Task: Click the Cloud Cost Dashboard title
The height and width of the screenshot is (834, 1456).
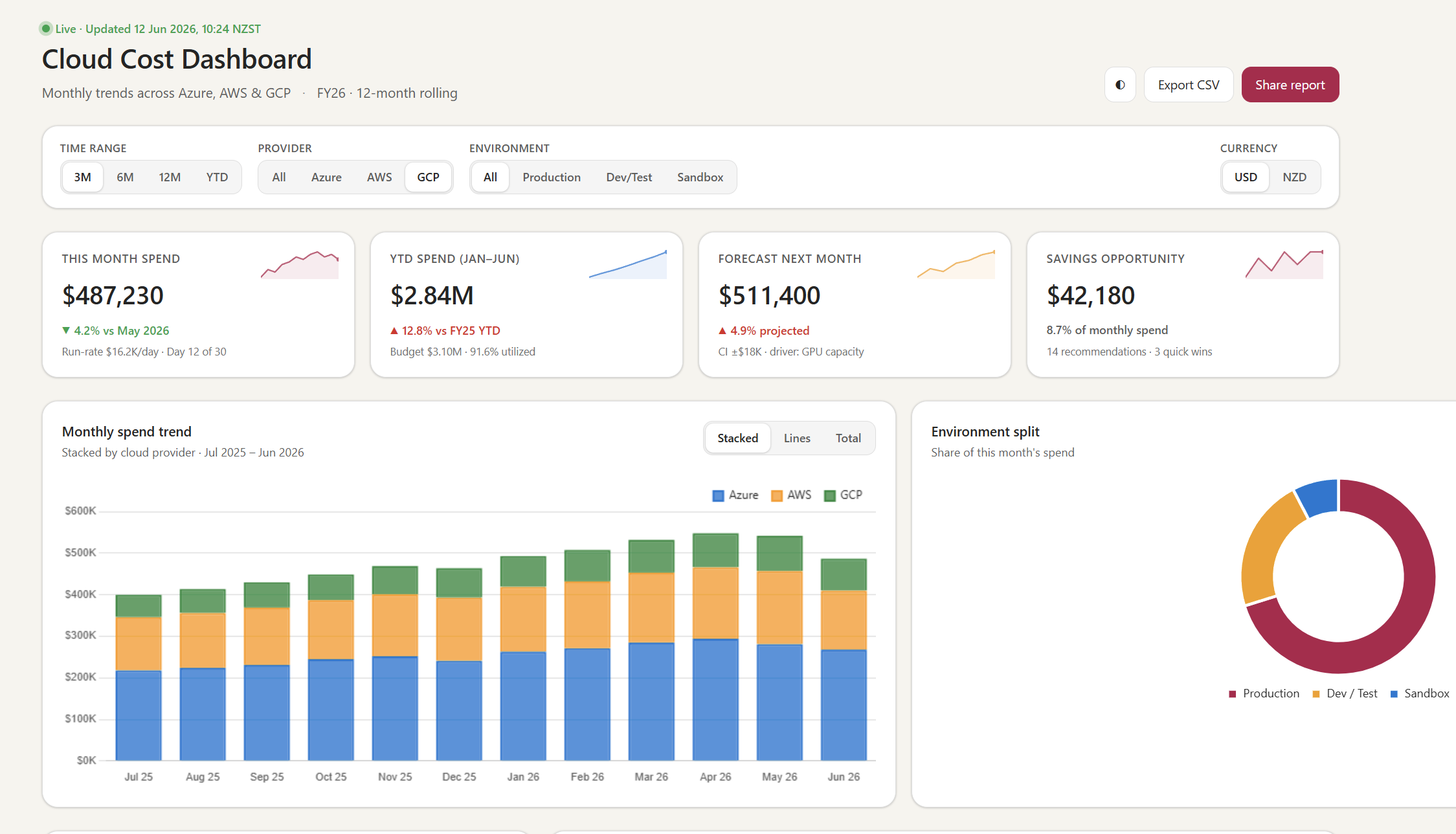Action: [x=177, y=59]
